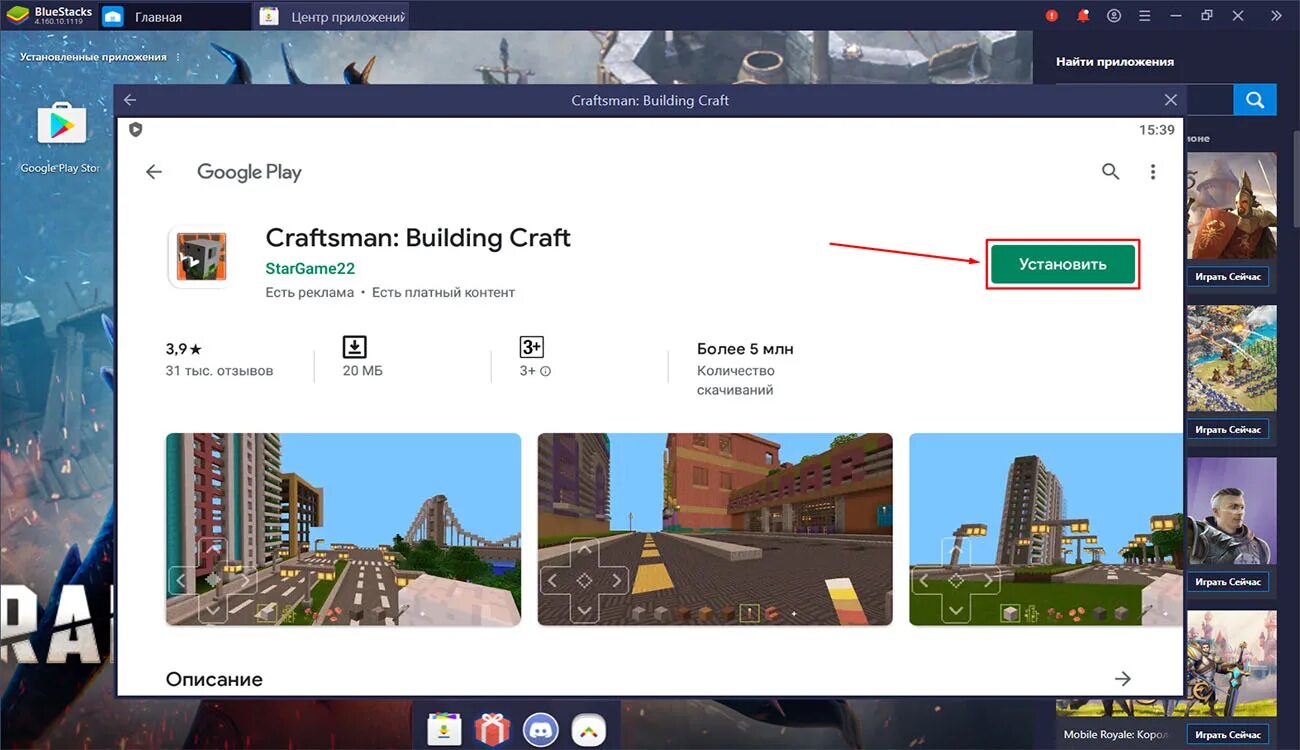Click Более 5 млн downloads count

[x=745, y=349]
